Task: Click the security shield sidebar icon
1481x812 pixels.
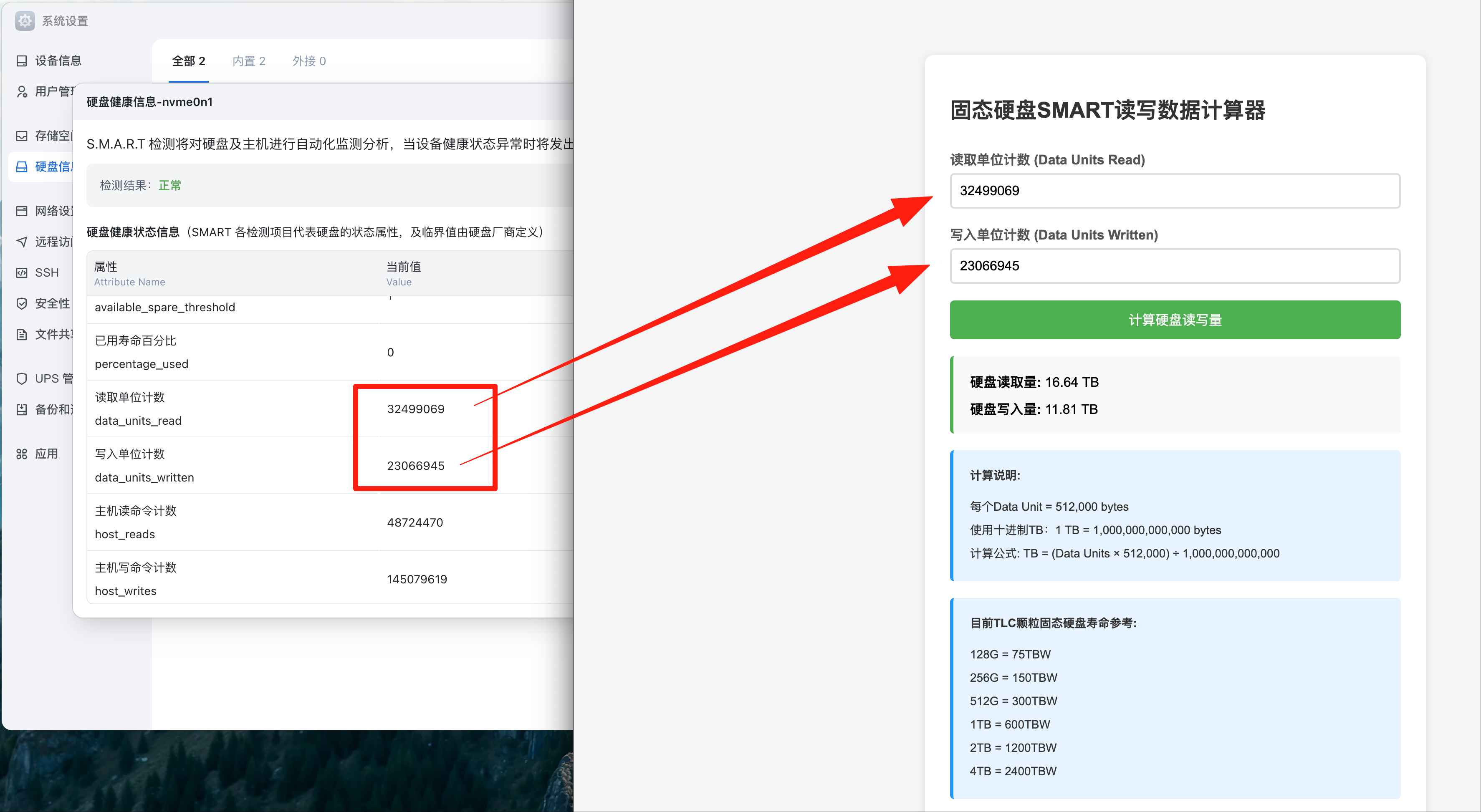Action: click(x=22, y=303)
